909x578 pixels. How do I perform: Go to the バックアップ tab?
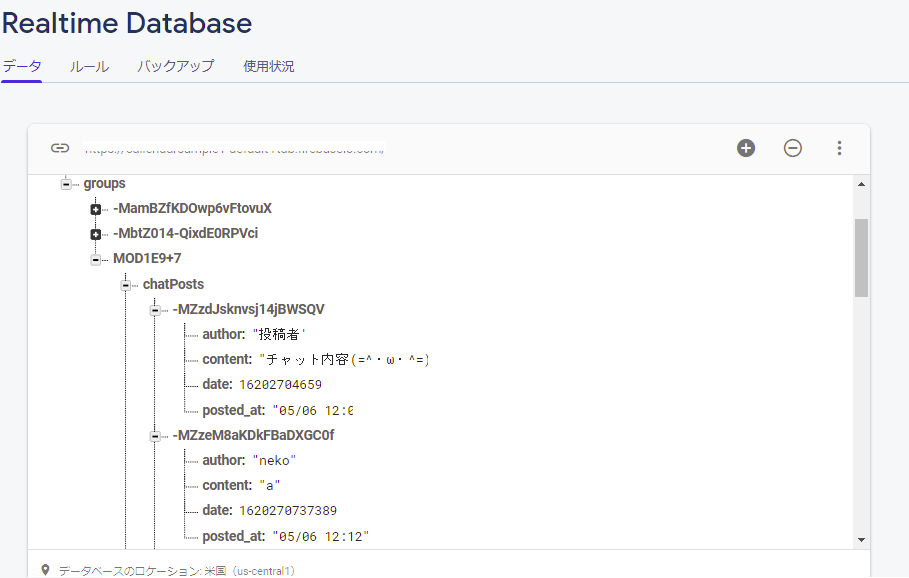[x=176, y=66]
